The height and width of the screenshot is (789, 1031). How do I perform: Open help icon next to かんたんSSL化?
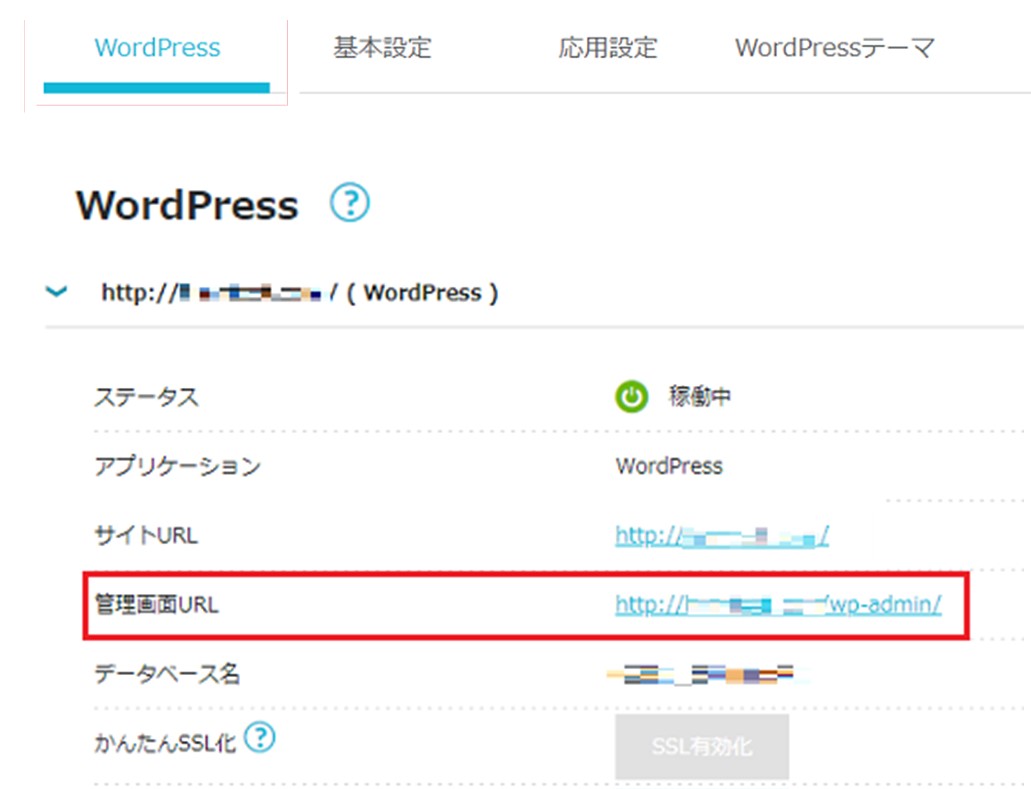[x=260, y=738]
